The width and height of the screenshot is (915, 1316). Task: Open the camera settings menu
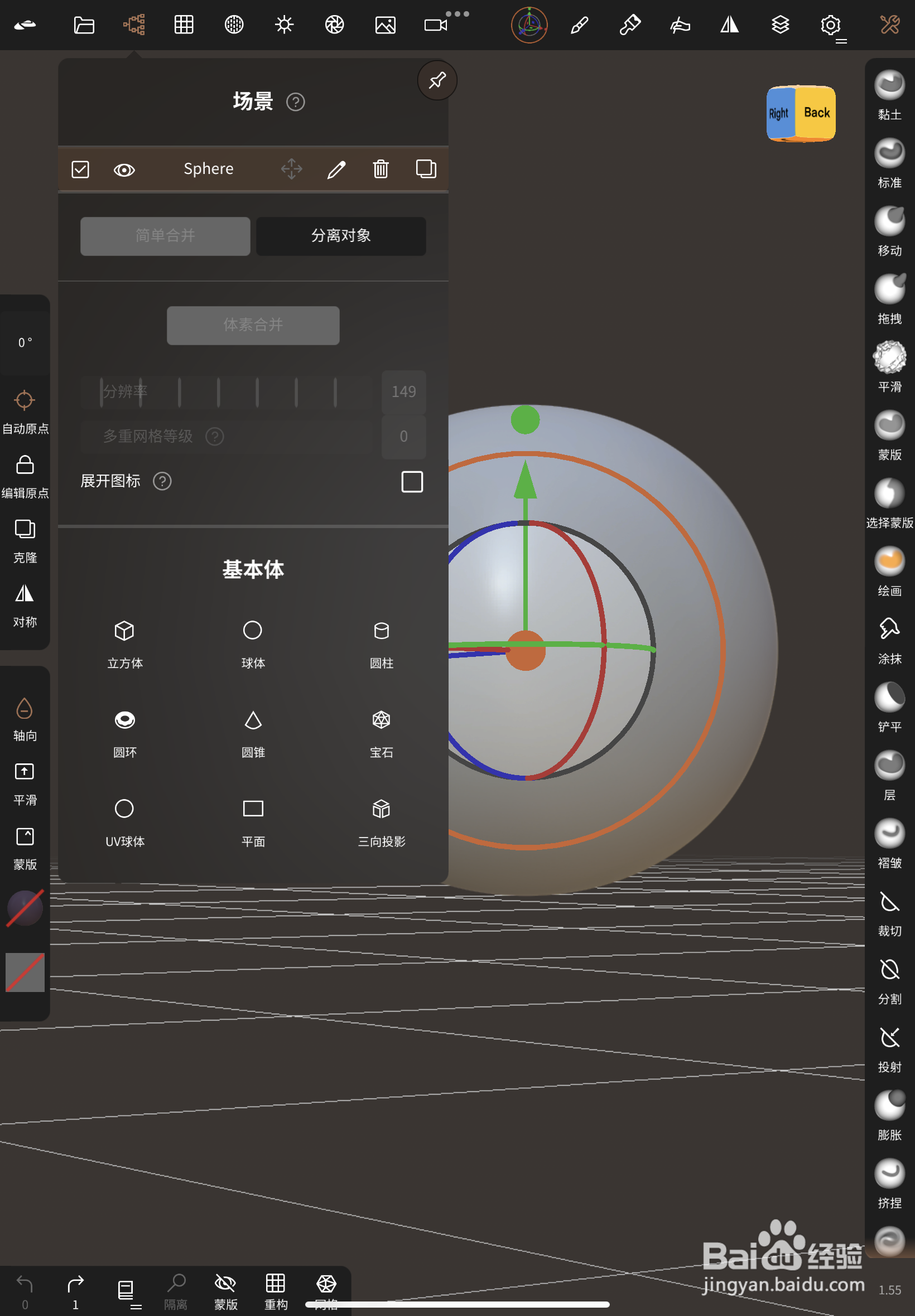click(435, 25)
